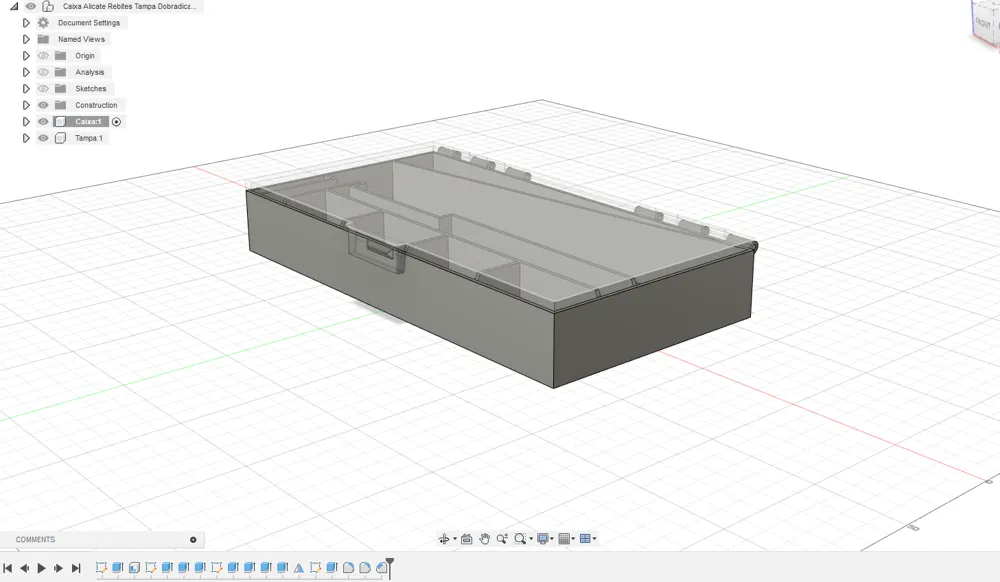The height and width of the screenshot is (582, 1000).
Task: Click the Sketches folder icon
Action: point(61,89)
